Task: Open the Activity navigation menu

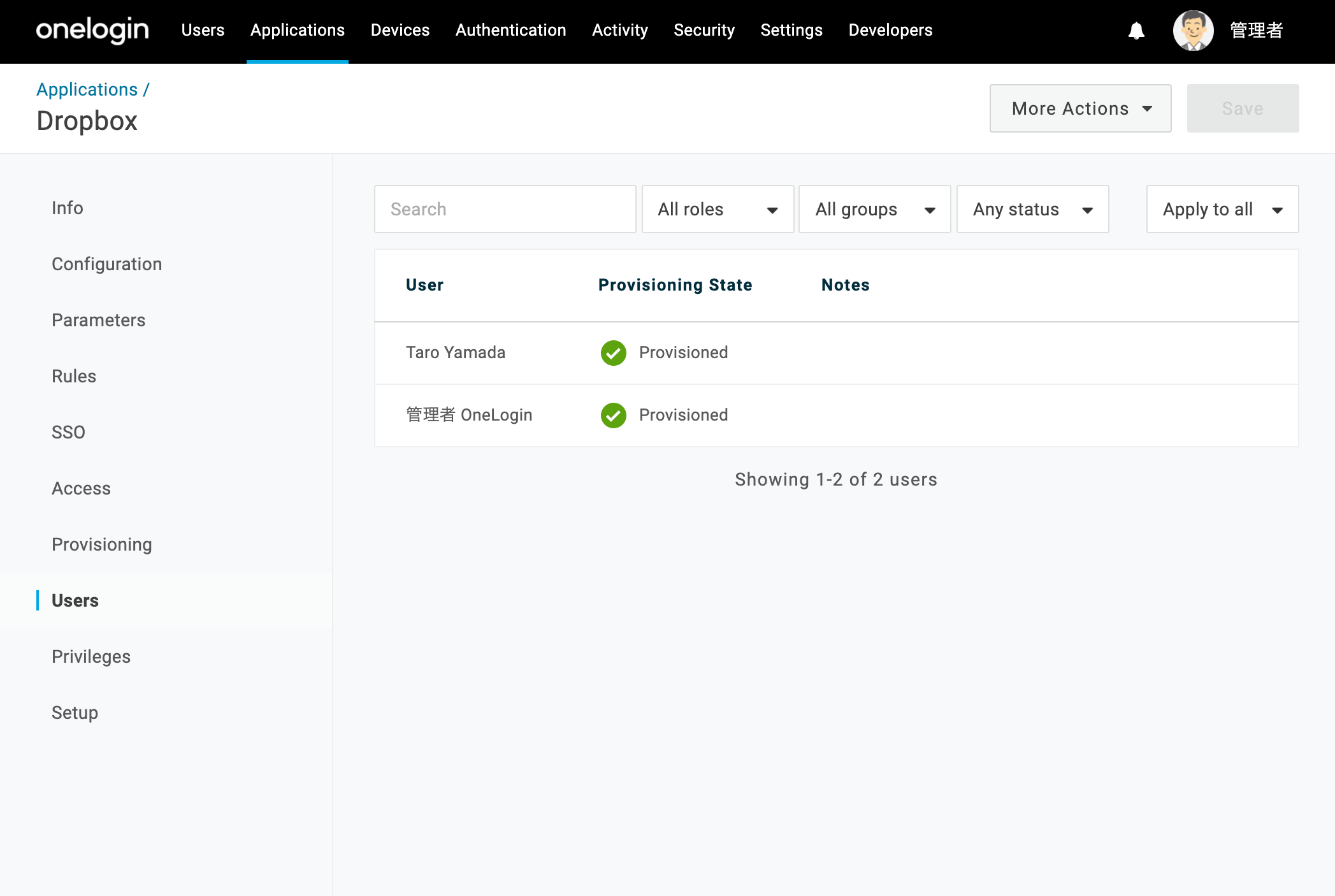Action: point(620,30)
